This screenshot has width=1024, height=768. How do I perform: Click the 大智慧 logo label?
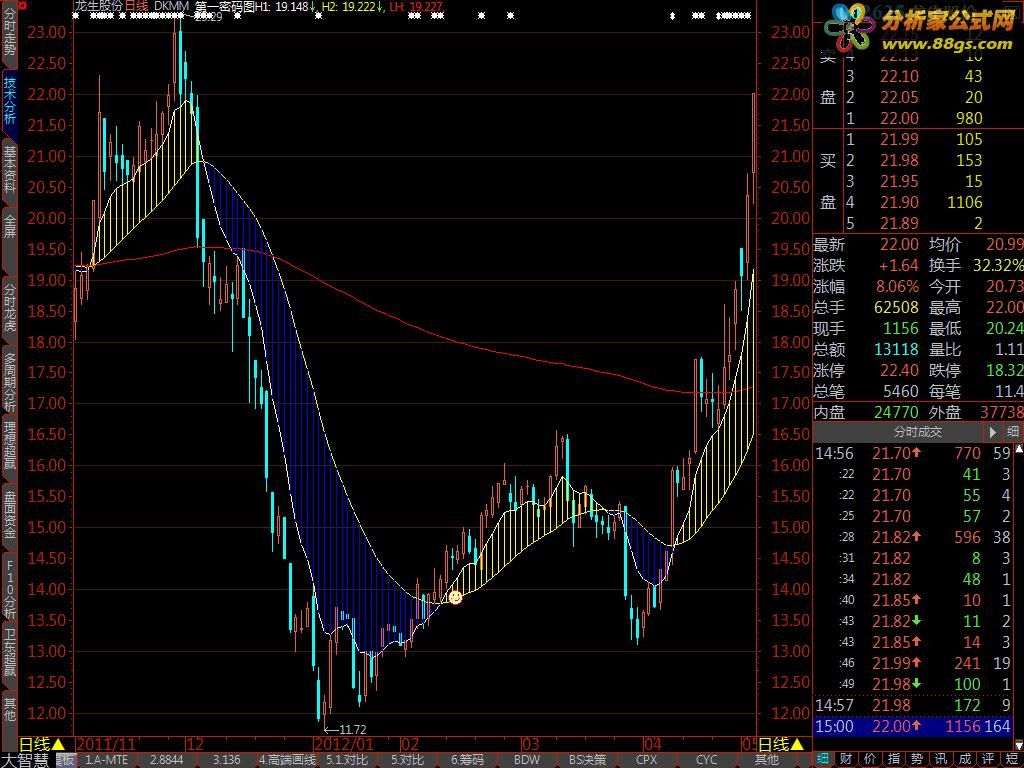[x=26, y=760]
